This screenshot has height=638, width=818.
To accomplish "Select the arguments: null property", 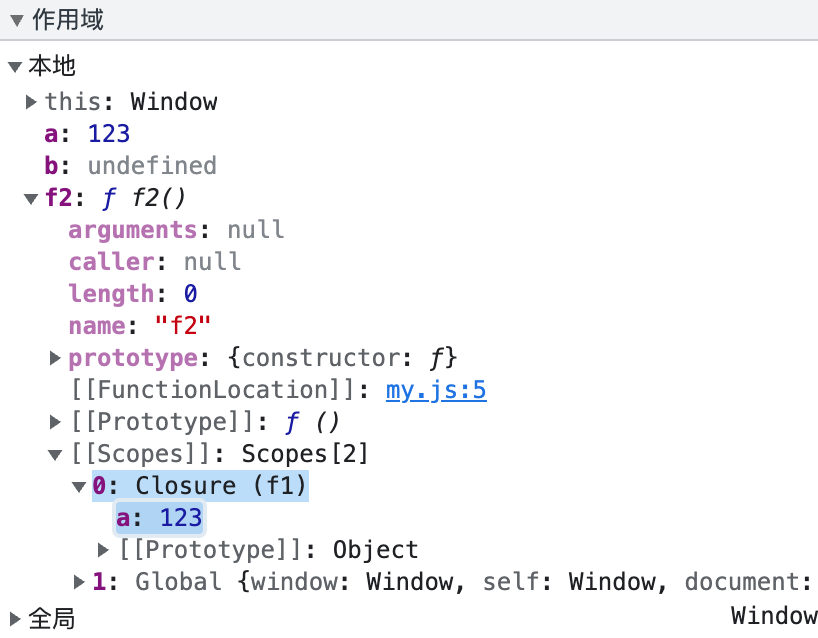I will tap(176, 230).
